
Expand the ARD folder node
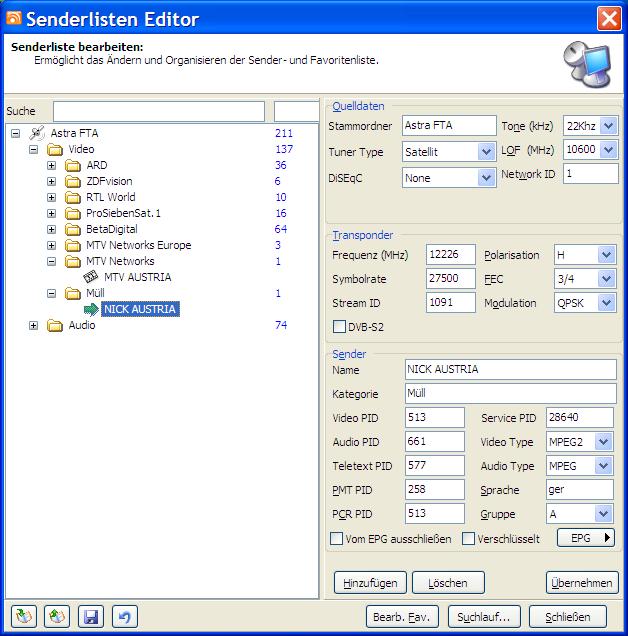(52, 165)
